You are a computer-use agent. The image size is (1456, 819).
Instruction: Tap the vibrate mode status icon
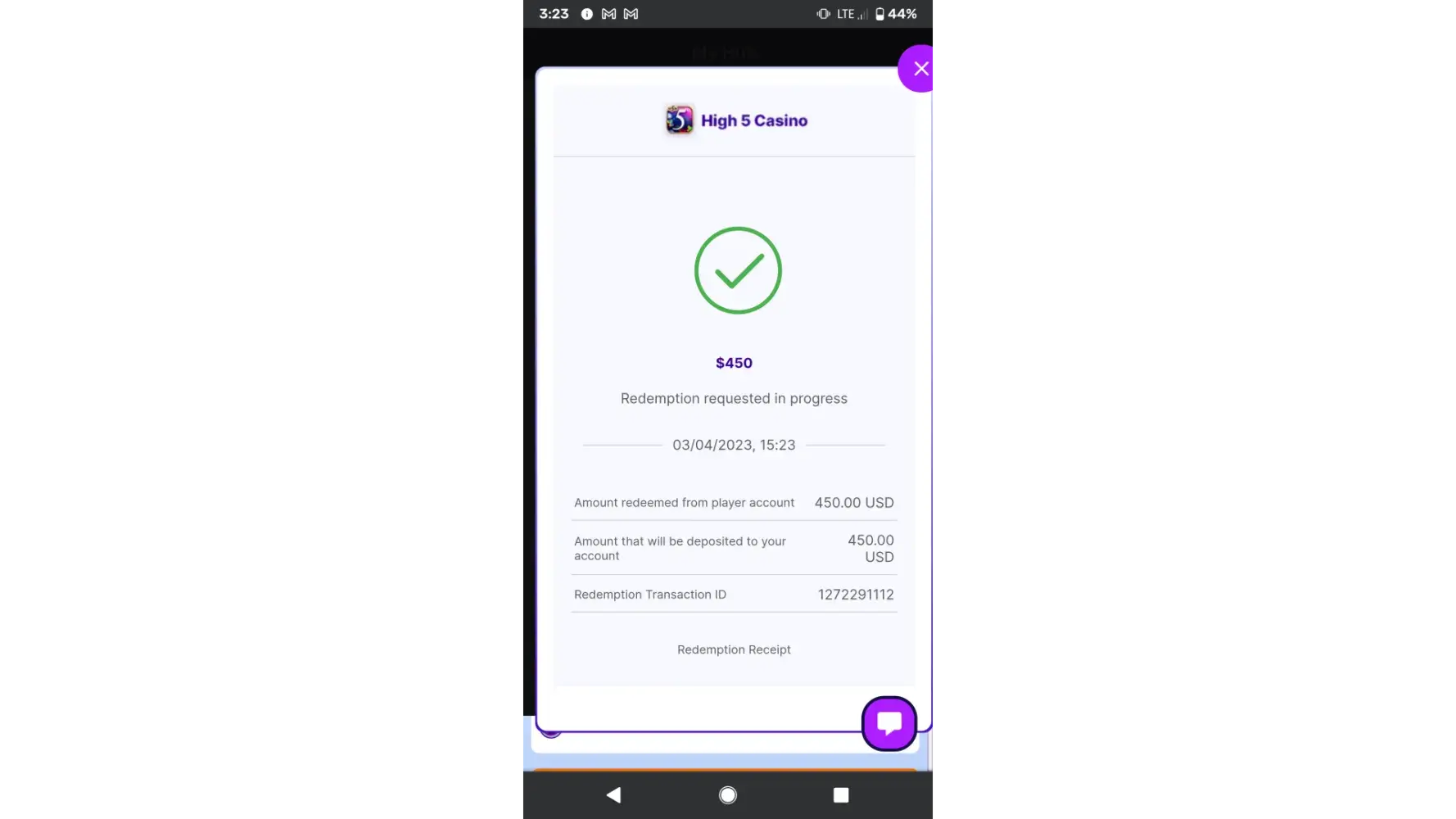[823, 14]
